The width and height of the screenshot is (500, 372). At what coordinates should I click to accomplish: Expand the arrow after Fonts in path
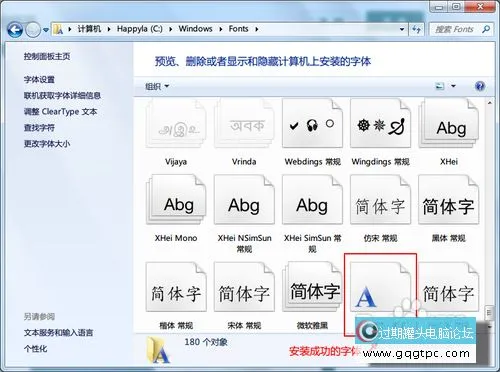tap(257, 29)
